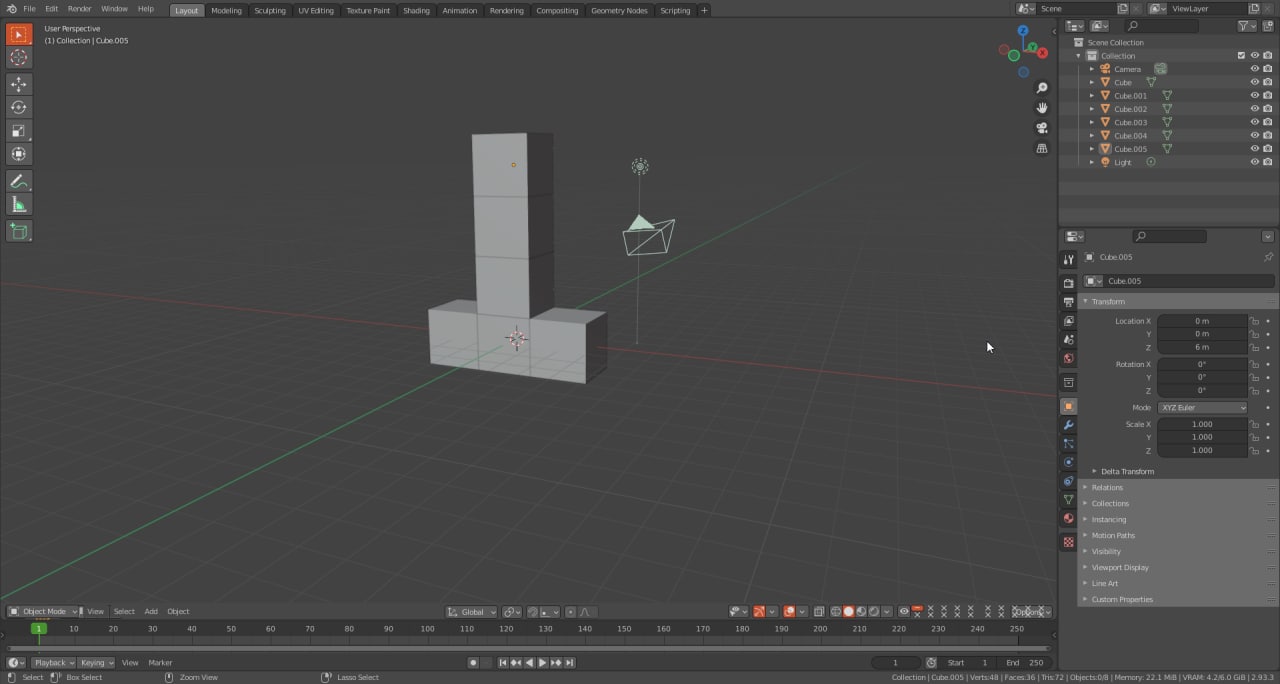1280x684 pixels.
Task: Select the Rotate tool
Action: [x=18, y=107]
